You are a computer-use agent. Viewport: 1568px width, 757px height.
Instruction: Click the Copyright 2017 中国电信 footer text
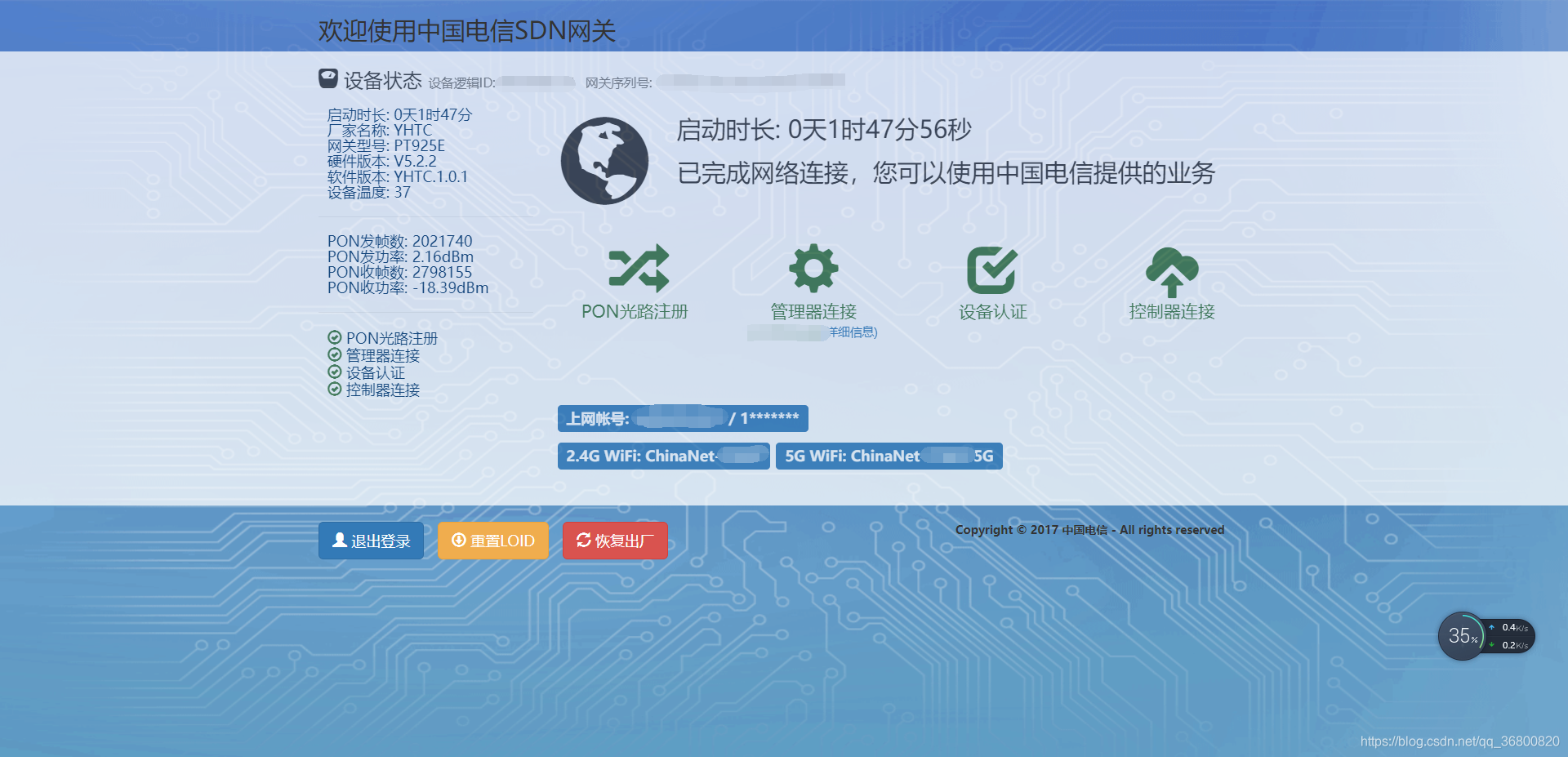pos(1090,530)
